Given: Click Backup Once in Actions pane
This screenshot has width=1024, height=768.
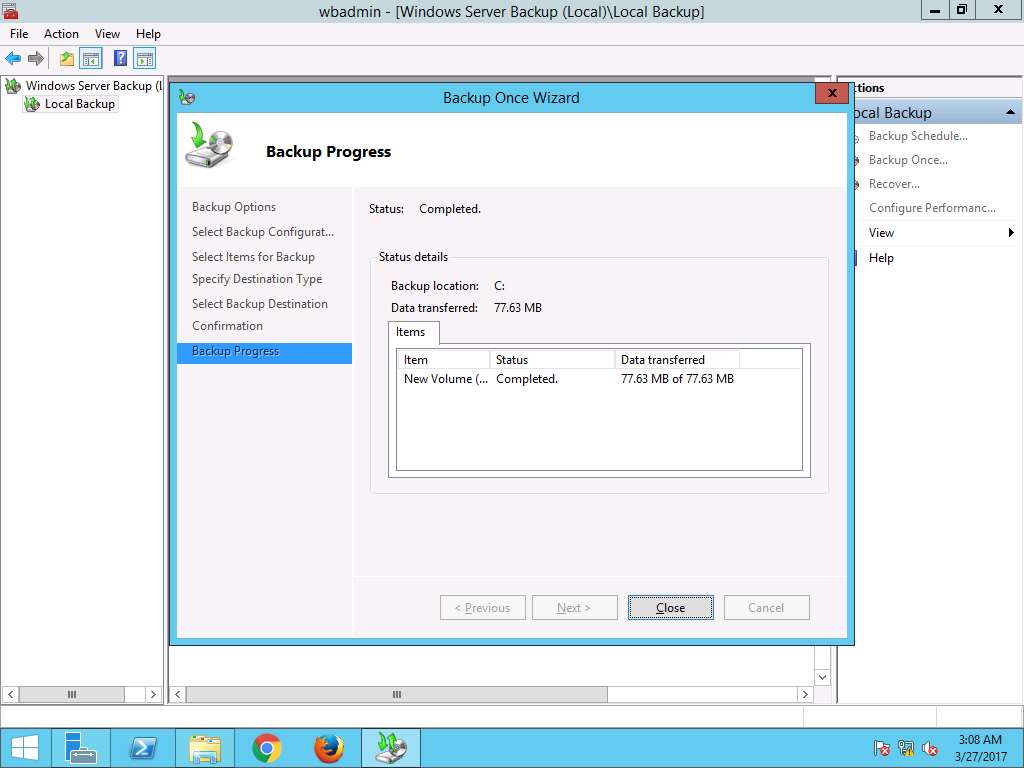Looking at the screenshot, I should coord(908,160).
